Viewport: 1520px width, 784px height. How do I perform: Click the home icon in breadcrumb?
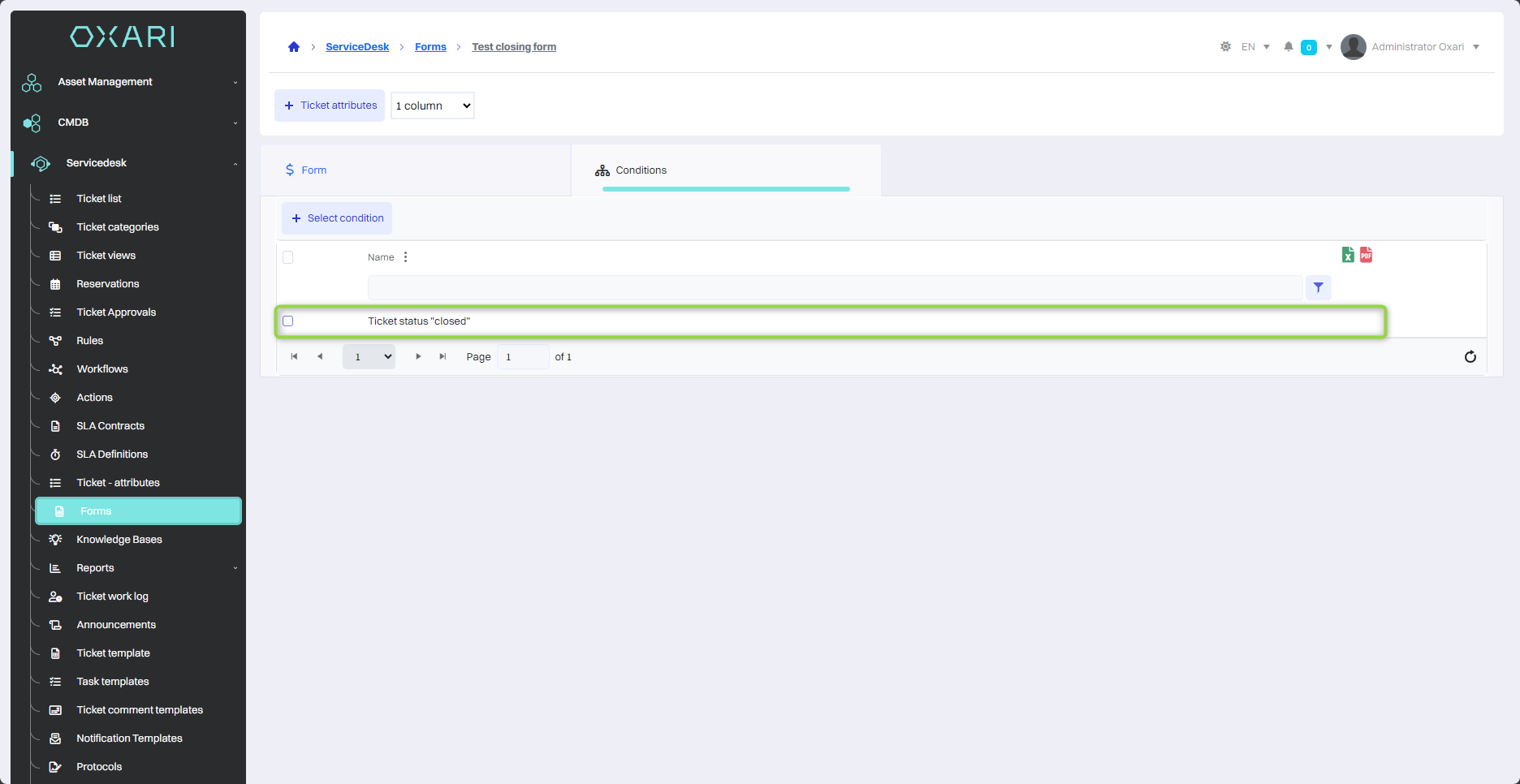point(294,47)
